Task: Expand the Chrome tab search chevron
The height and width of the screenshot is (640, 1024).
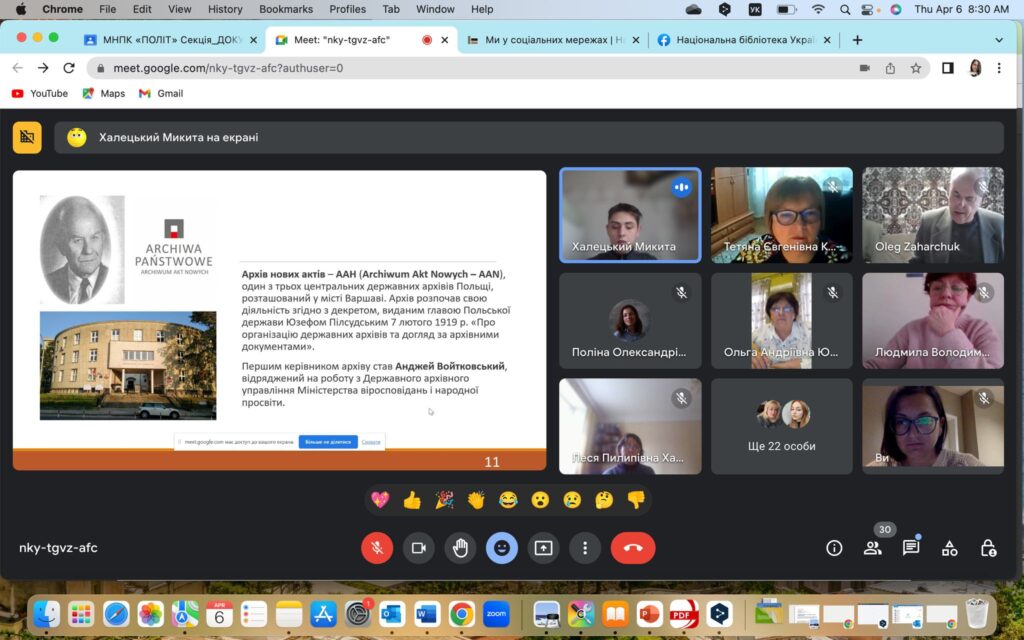Action: click(998, 40)
